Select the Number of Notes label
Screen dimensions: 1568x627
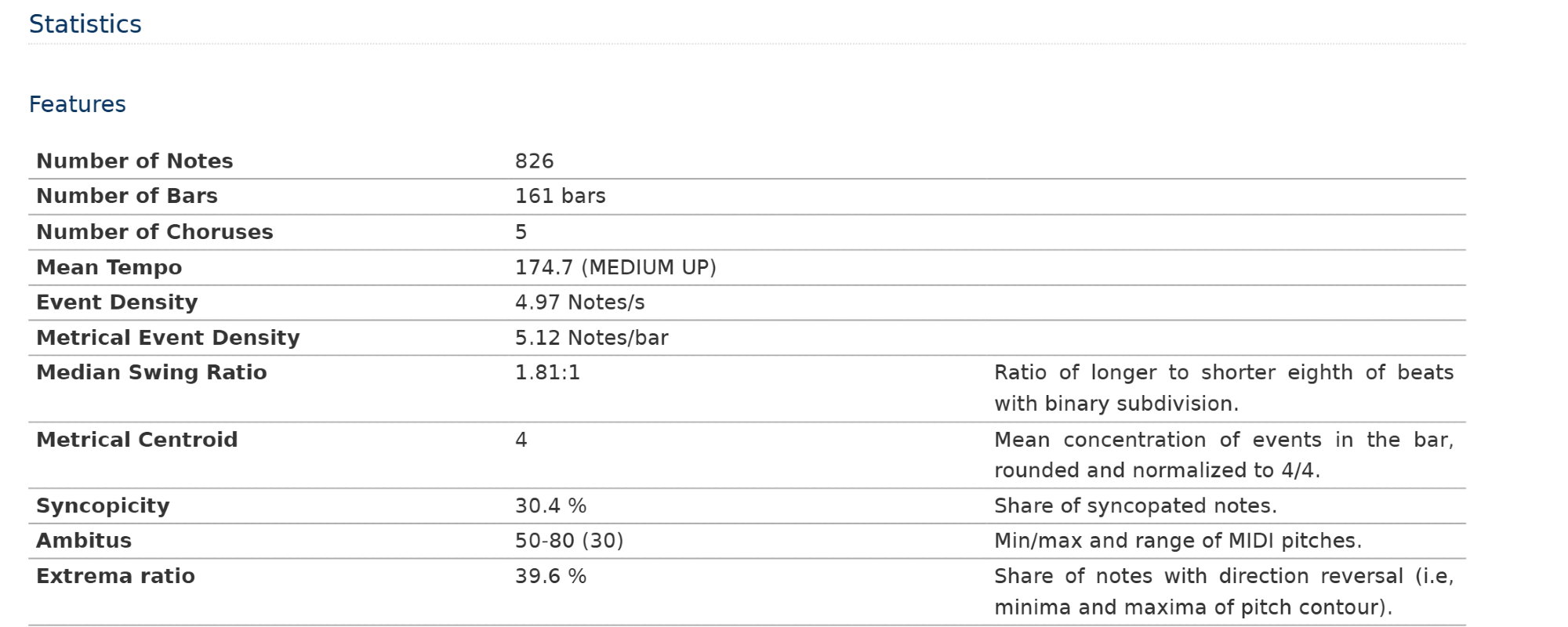pyautogui.click(x=135, y=161)
